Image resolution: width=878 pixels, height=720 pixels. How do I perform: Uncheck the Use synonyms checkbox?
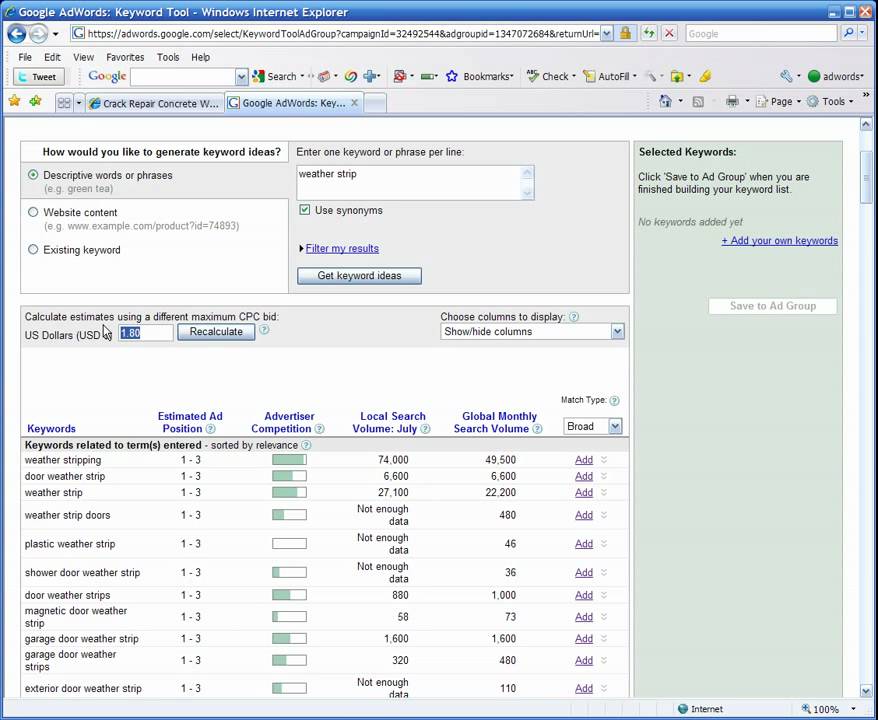click(305, 210)
